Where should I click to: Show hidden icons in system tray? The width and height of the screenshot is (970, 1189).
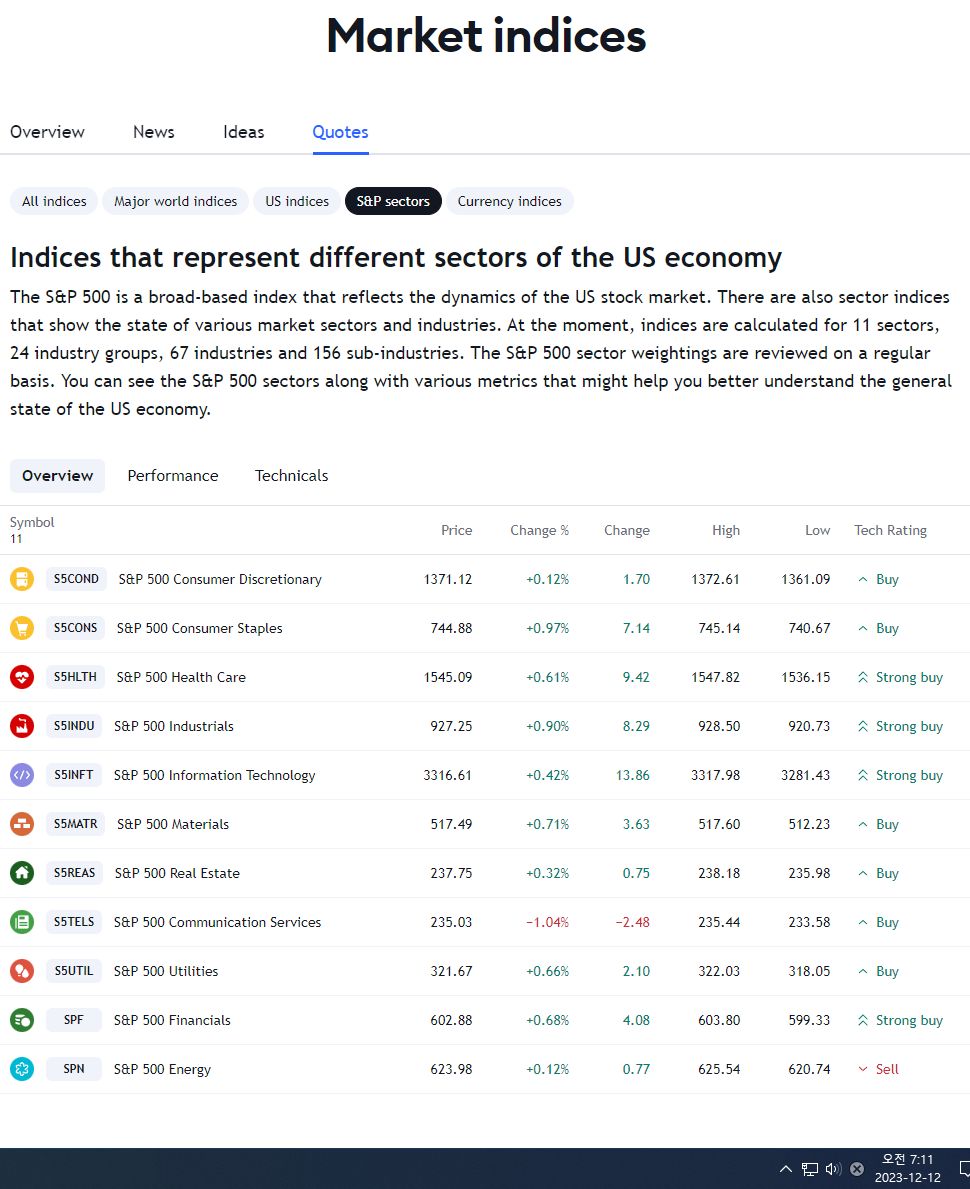coord(786,1169)
